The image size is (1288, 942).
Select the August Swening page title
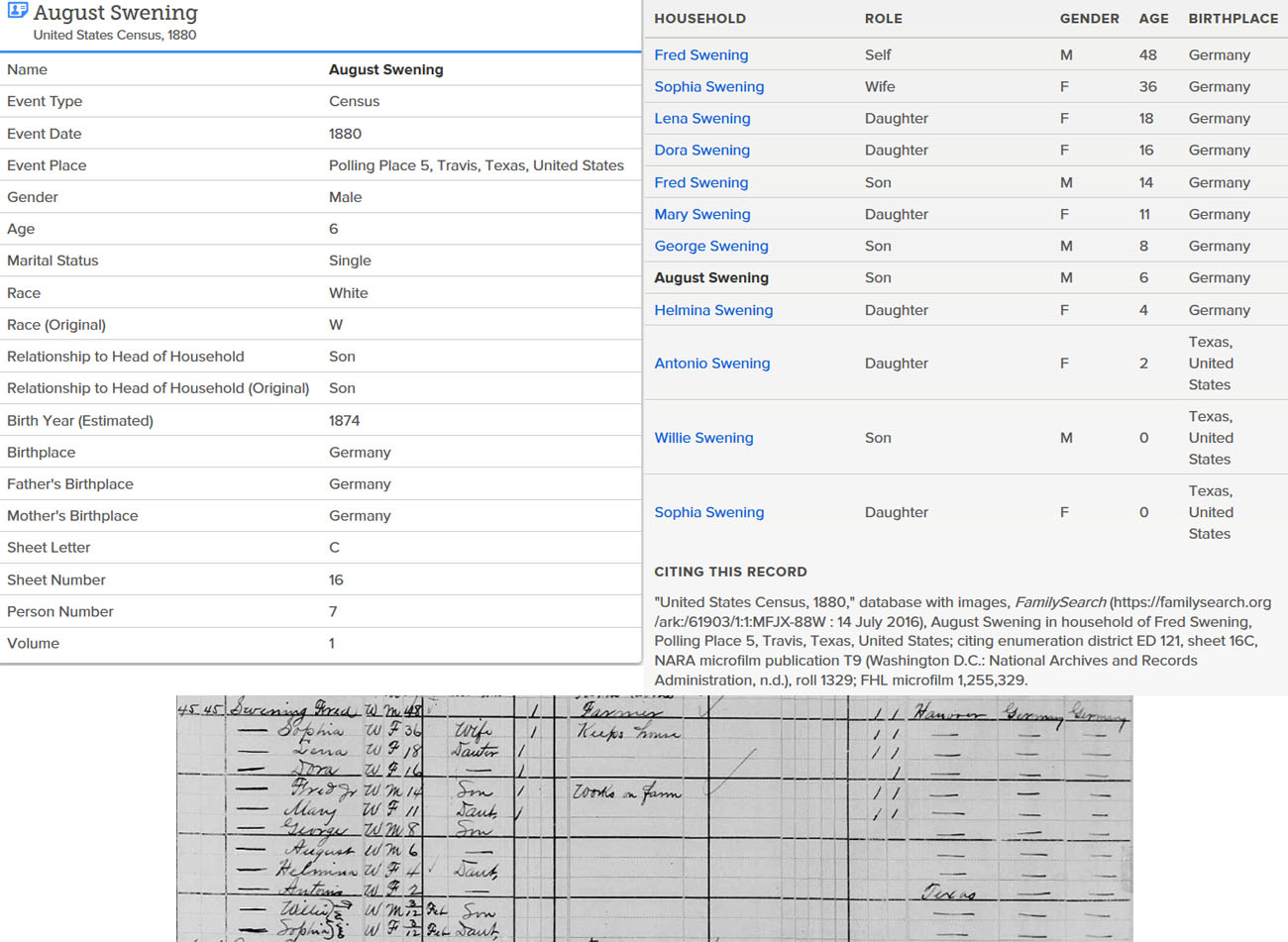coord(116,13)
